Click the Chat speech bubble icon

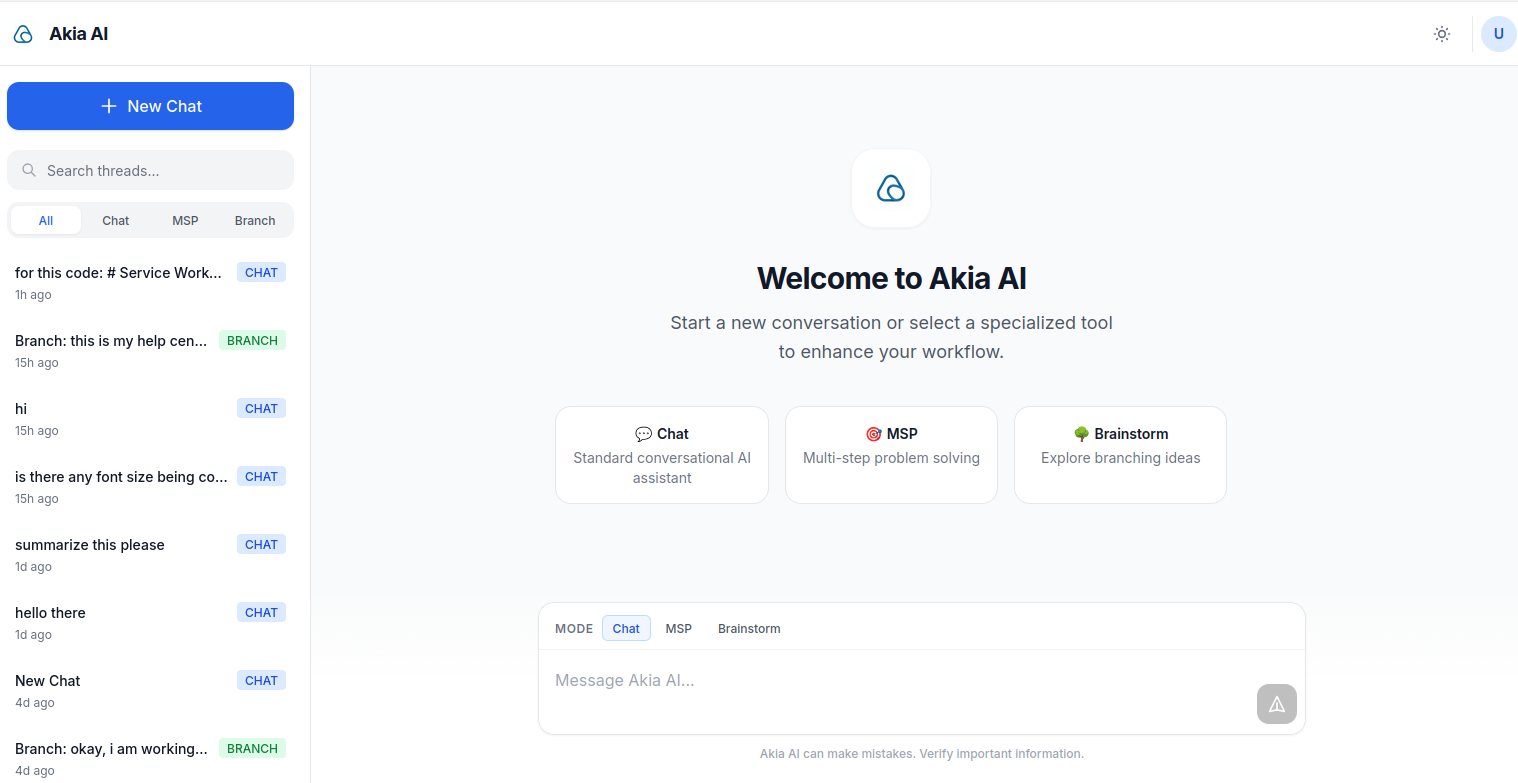(645, 433)
